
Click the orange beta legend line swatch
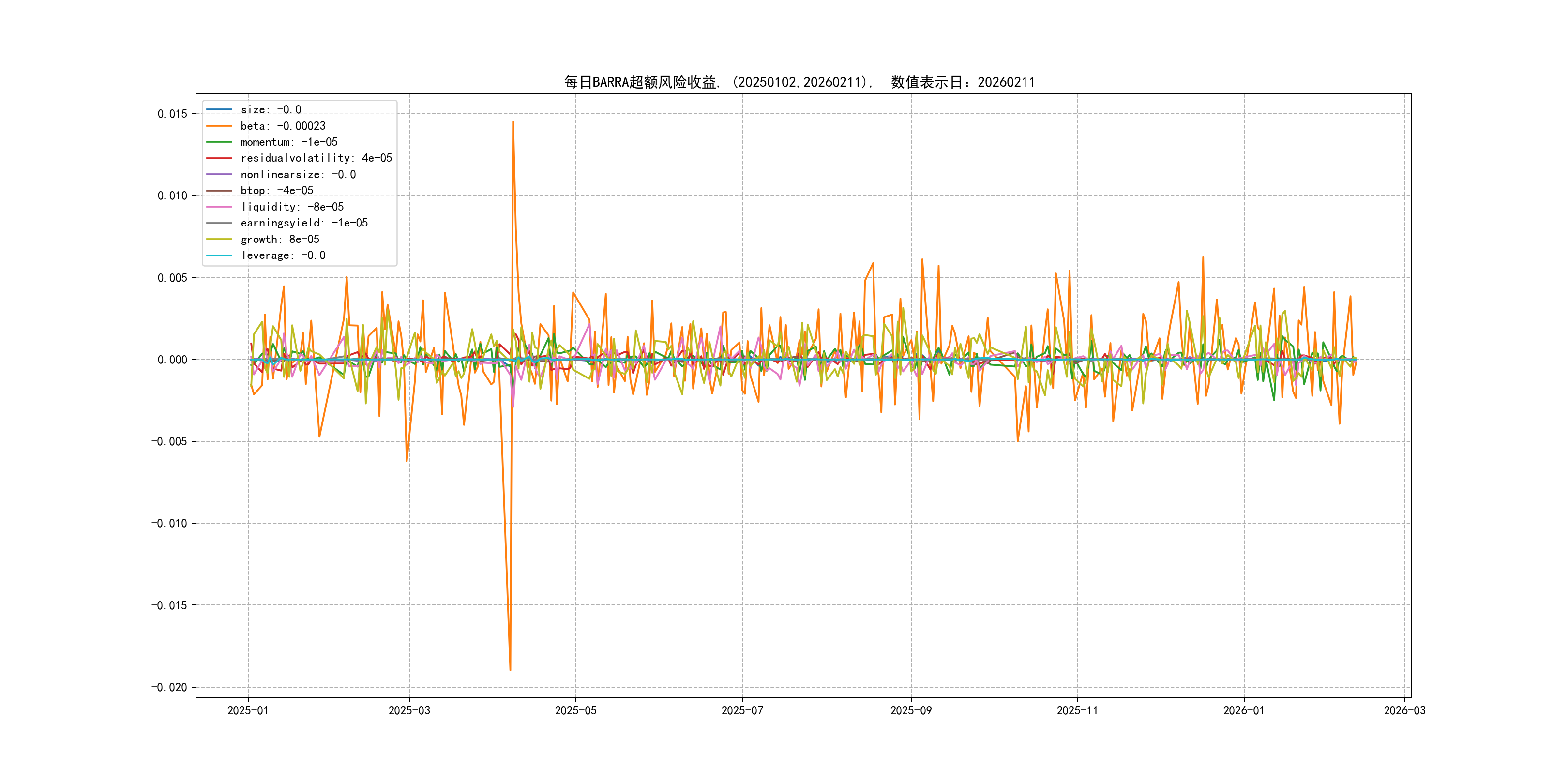tap(219, 126)
